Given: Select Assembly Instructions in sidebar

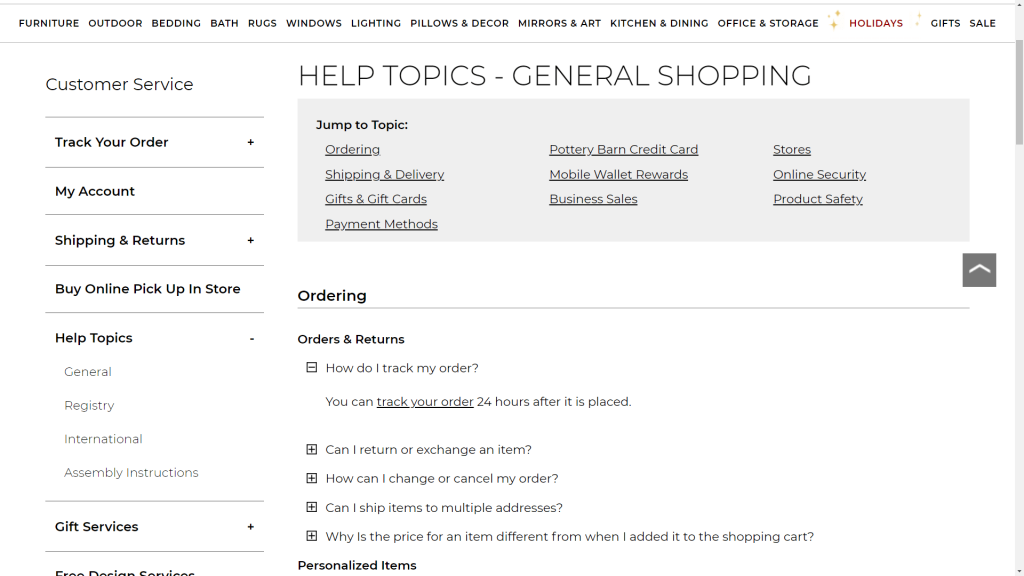Looking at the screenshot, I should point(131,473).
